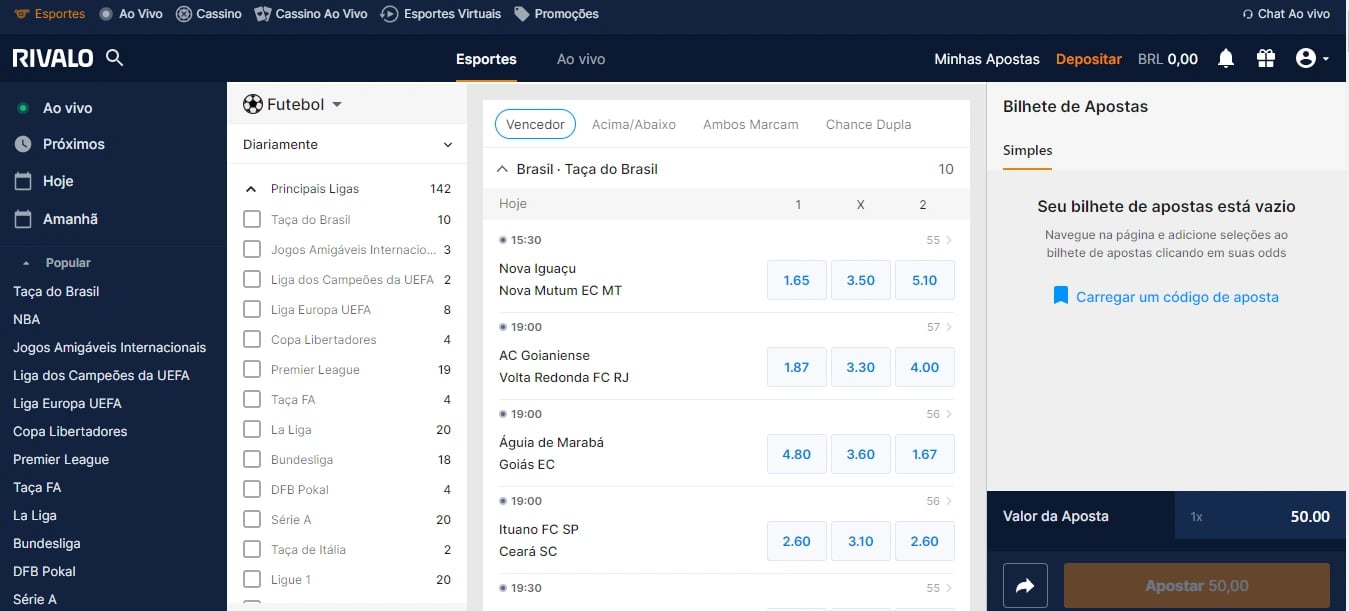This screenshot has width=1349, height=611.
Task: Check the Jogos Amigáveis Internacionais checkbox
Action: click(x=252, y=249)
